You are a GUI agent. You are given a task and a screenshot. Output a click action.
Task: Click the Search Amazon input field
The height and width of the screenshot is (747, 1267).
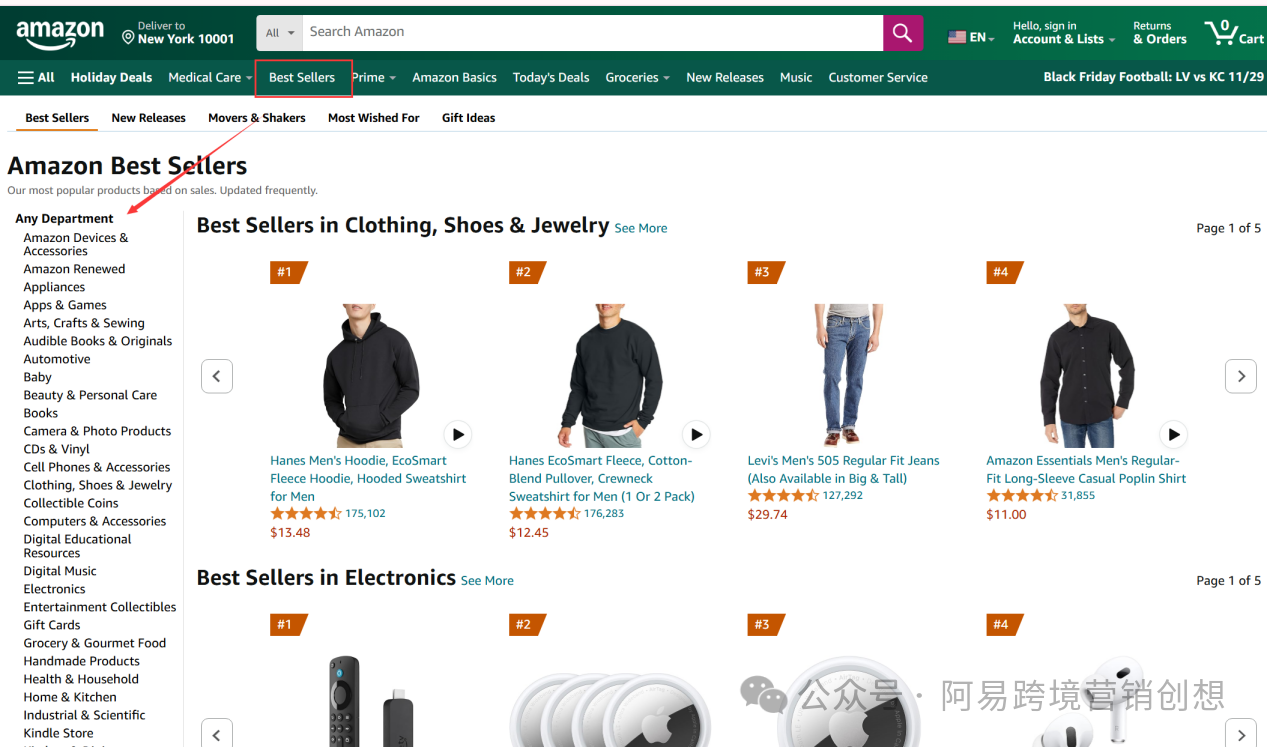click(x=592, y=32)
